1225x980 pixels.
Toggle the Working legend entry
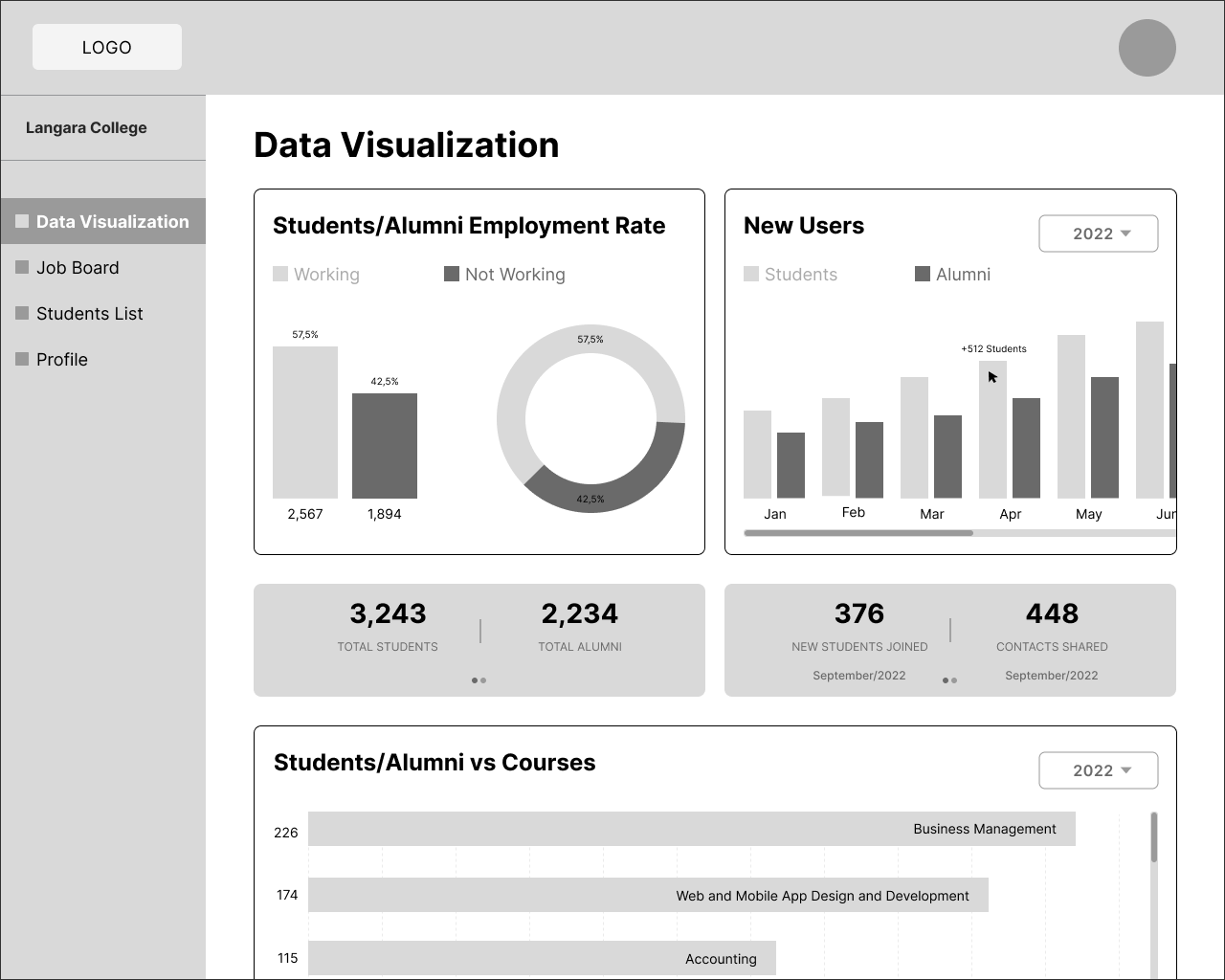[317, 275]
